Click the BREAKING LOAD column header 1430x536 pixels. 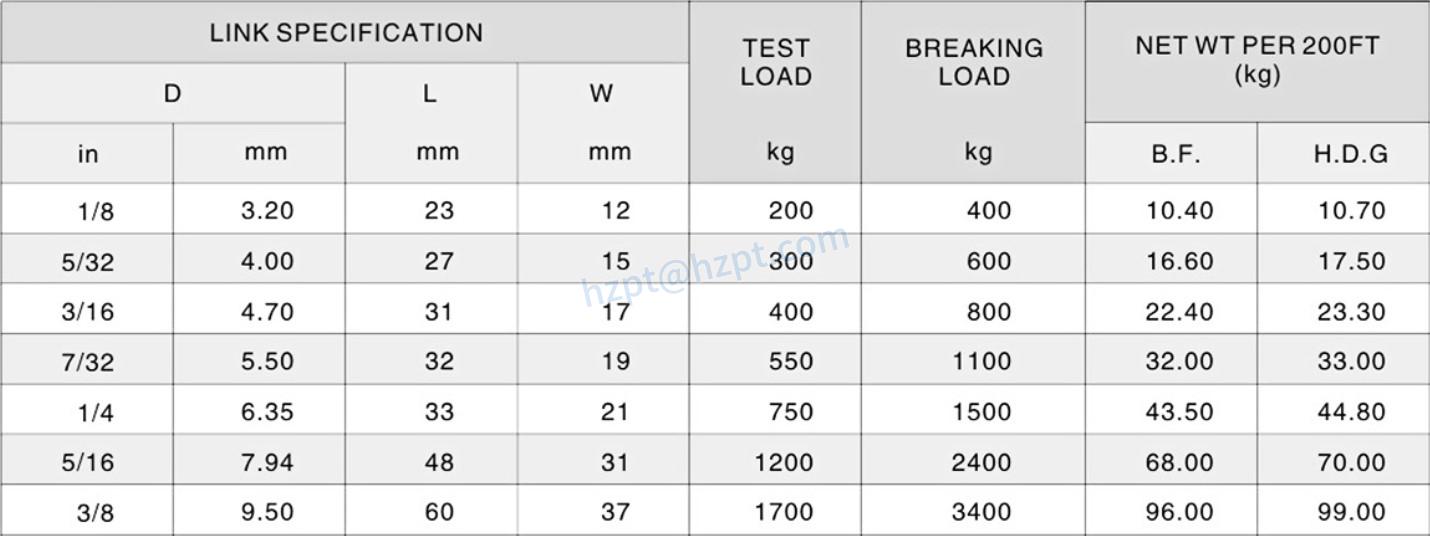coord(973,62)
